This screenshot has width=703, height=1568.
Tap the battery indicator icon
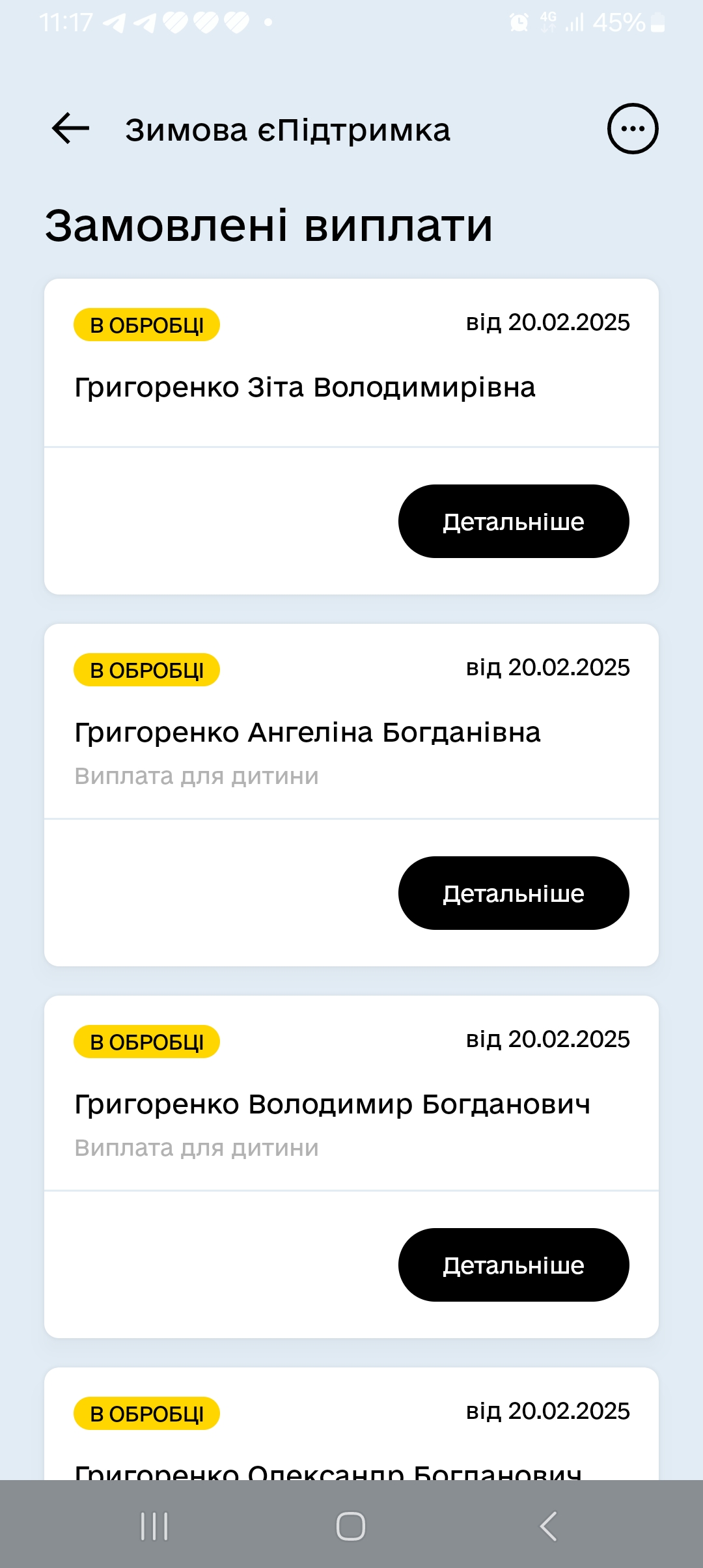(x=657, y=23)
